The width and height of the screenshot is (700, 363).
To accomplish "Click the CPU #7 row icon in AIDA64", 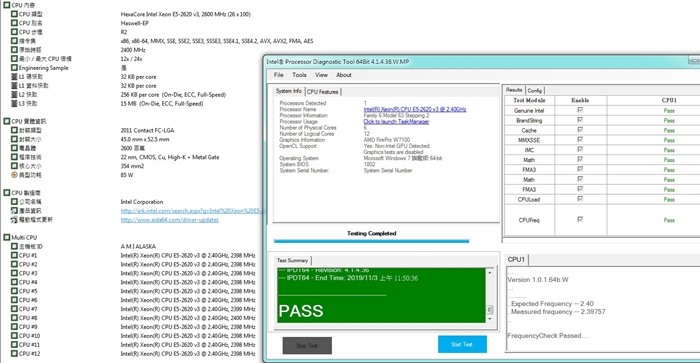I will [14, 309].
